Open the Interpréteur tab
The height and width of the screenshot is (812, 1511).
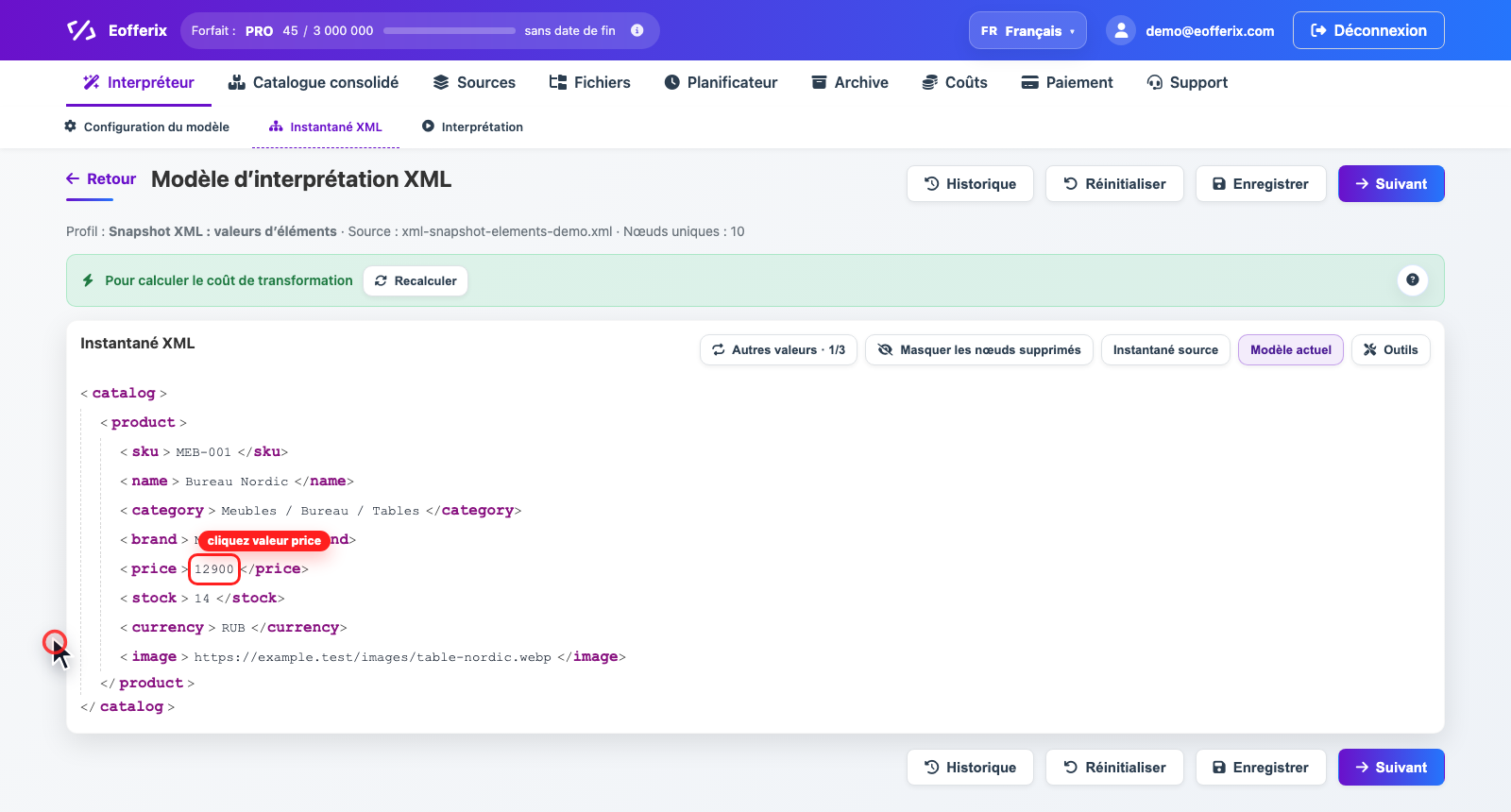click(139, 82)
